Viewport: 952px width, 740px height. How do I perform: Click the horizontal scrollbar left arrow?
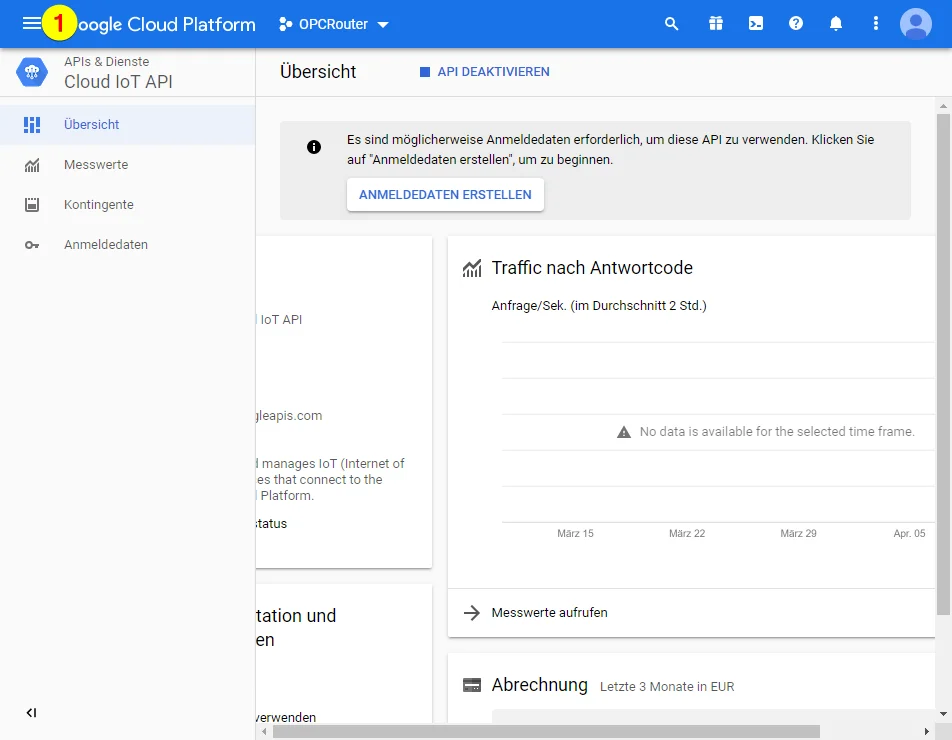point(264,731)
